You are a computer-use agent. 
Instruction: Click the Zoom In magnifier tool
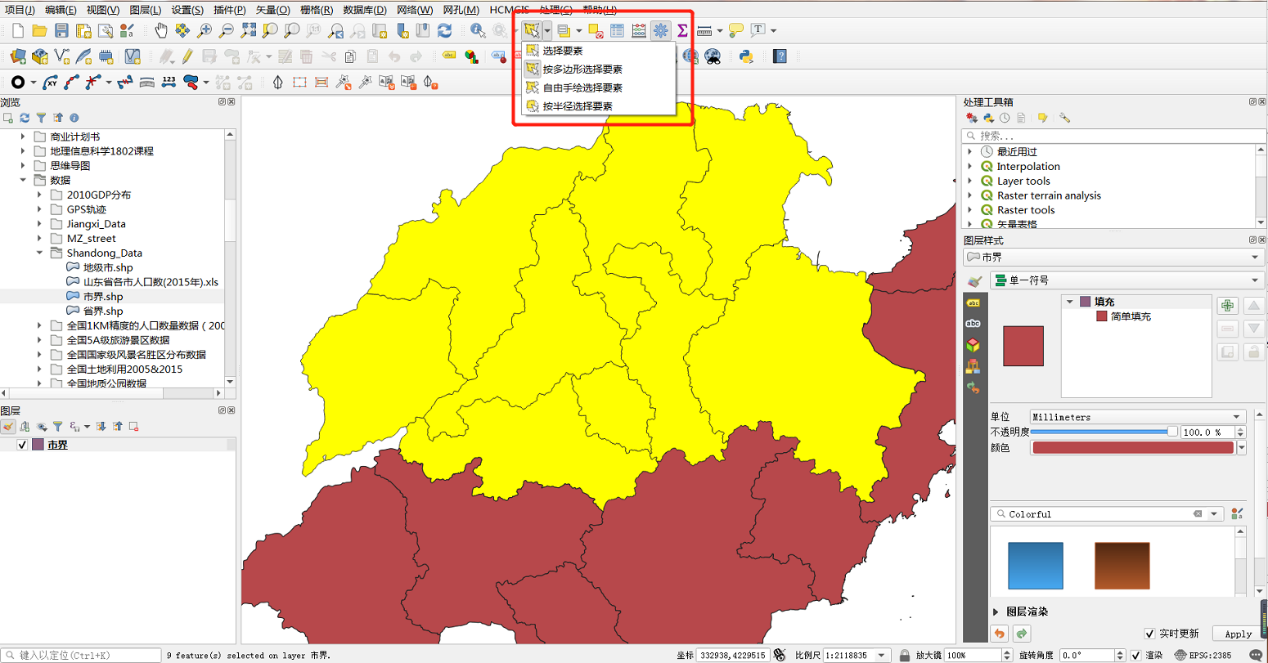[205, 31]
